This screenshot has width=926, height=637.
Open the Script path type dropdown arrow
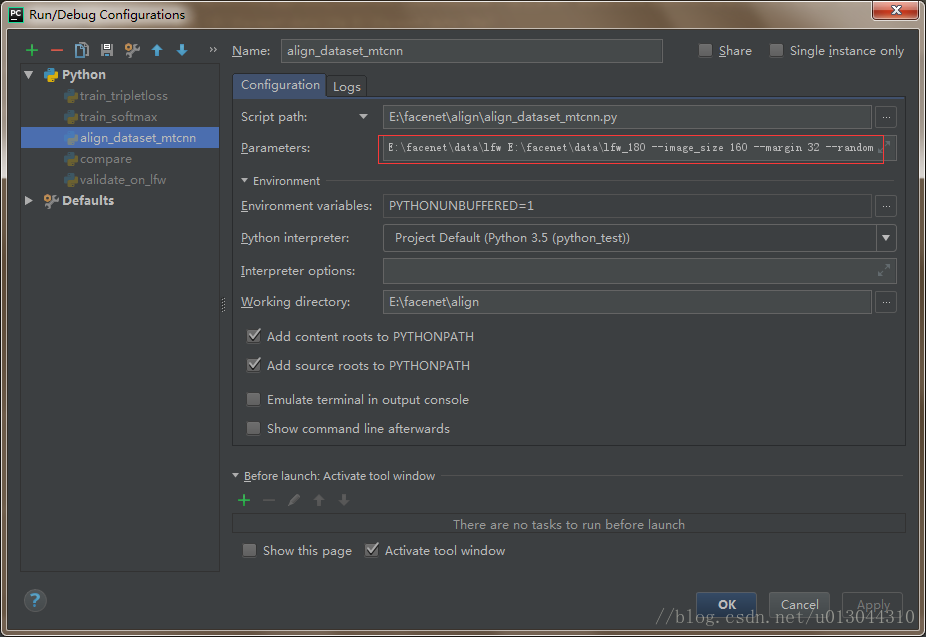click(363, 117)
